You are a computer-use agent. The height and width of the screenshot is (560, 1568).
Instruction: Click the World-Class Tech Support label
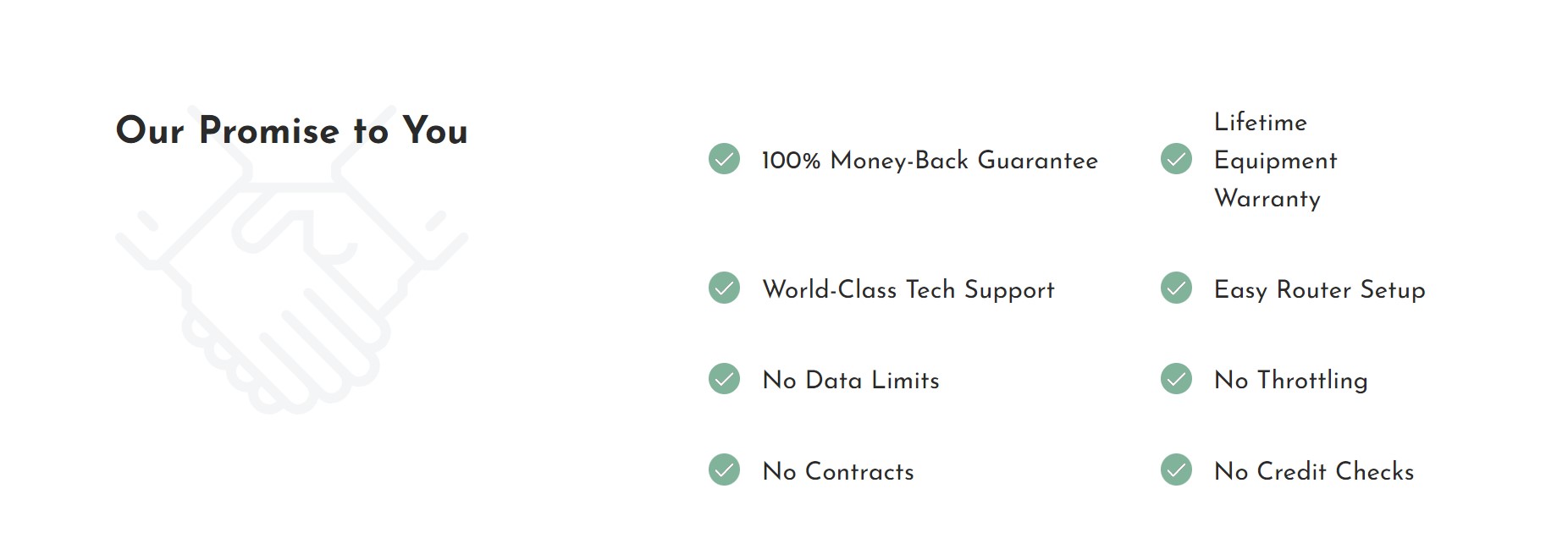coord(908,289)
